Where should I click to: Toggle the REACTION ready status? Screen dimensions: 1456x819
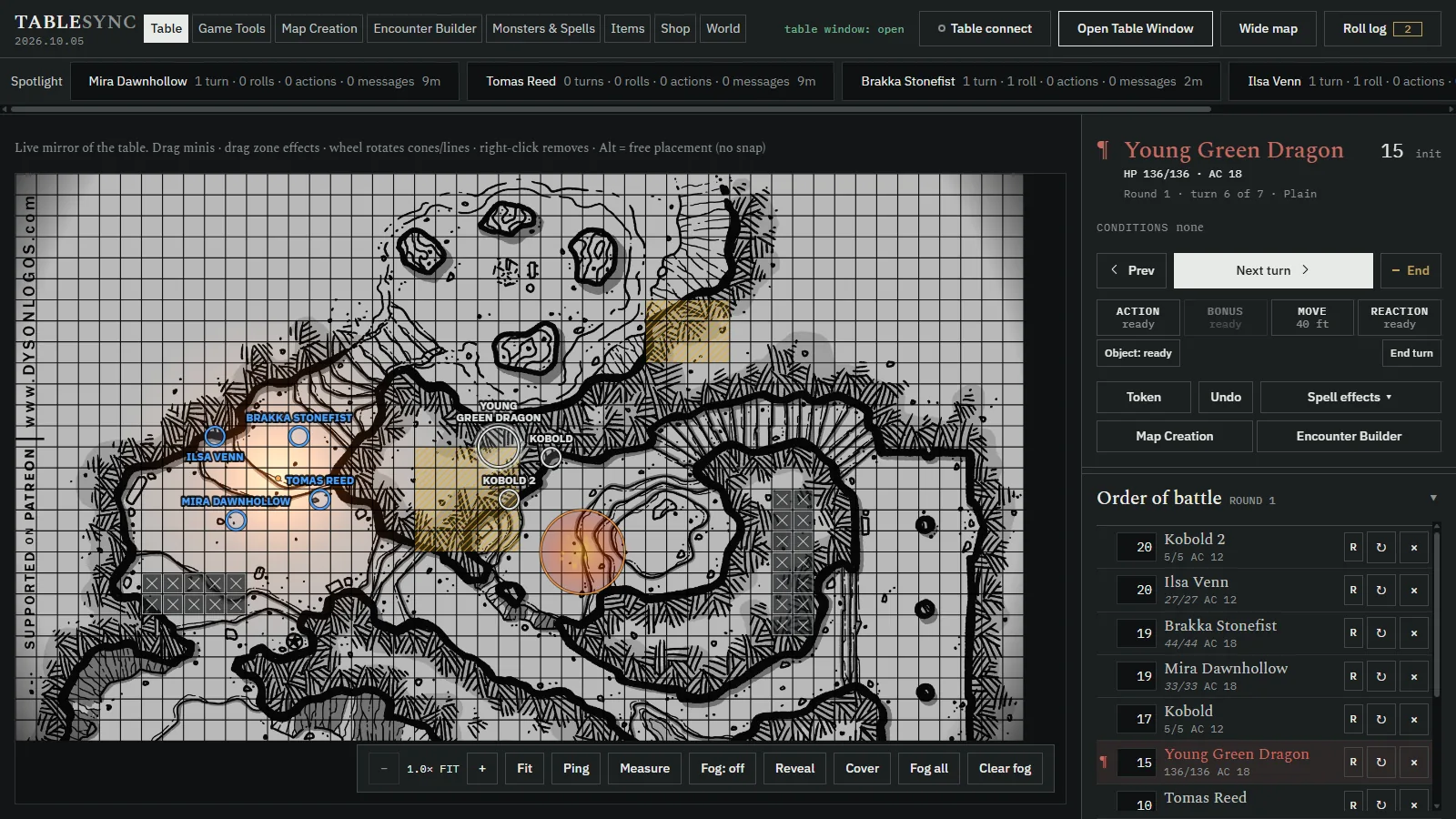tap(1400, 318)
